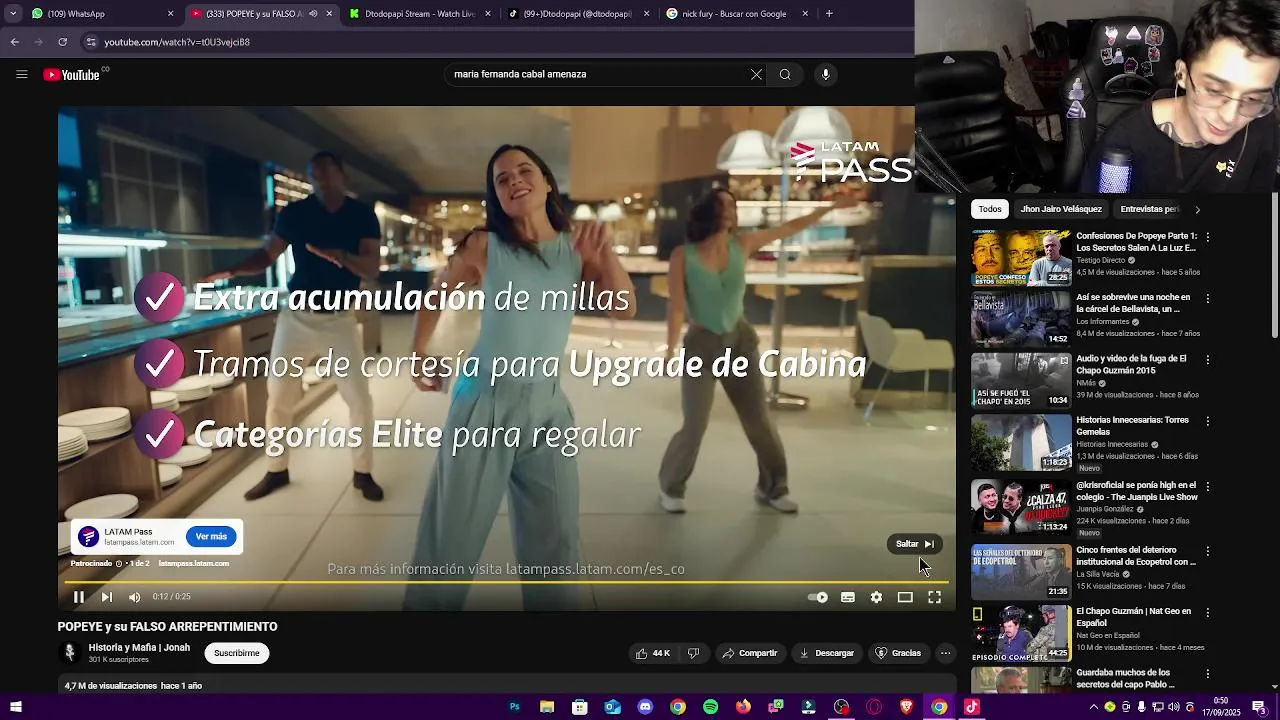Open Brave browser from the taskbar

(906, 707)
